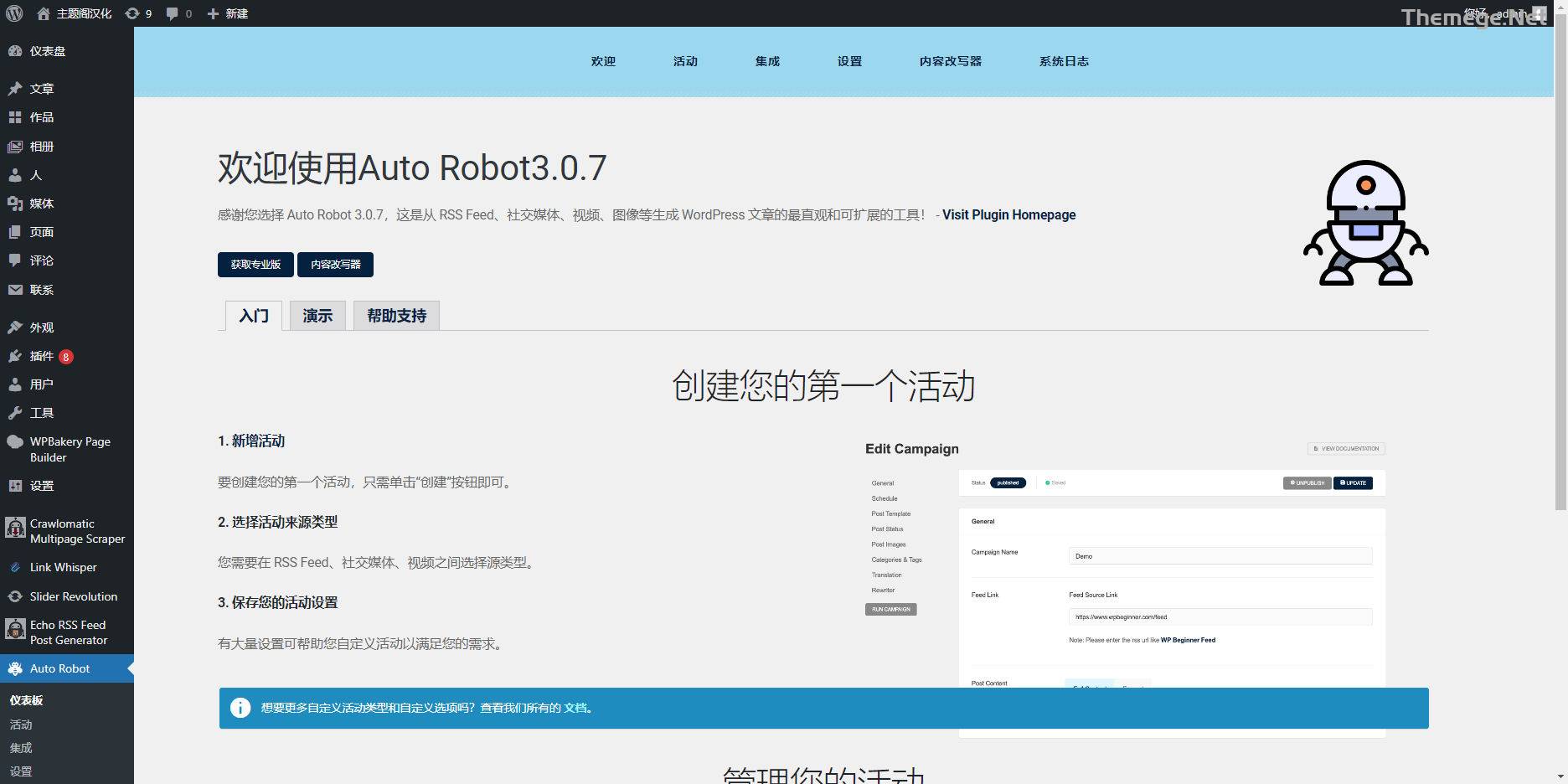This screenshot has width=1568, height=784.
Task: Click the 联系 envelope icon
Action: tap(15, 290)
